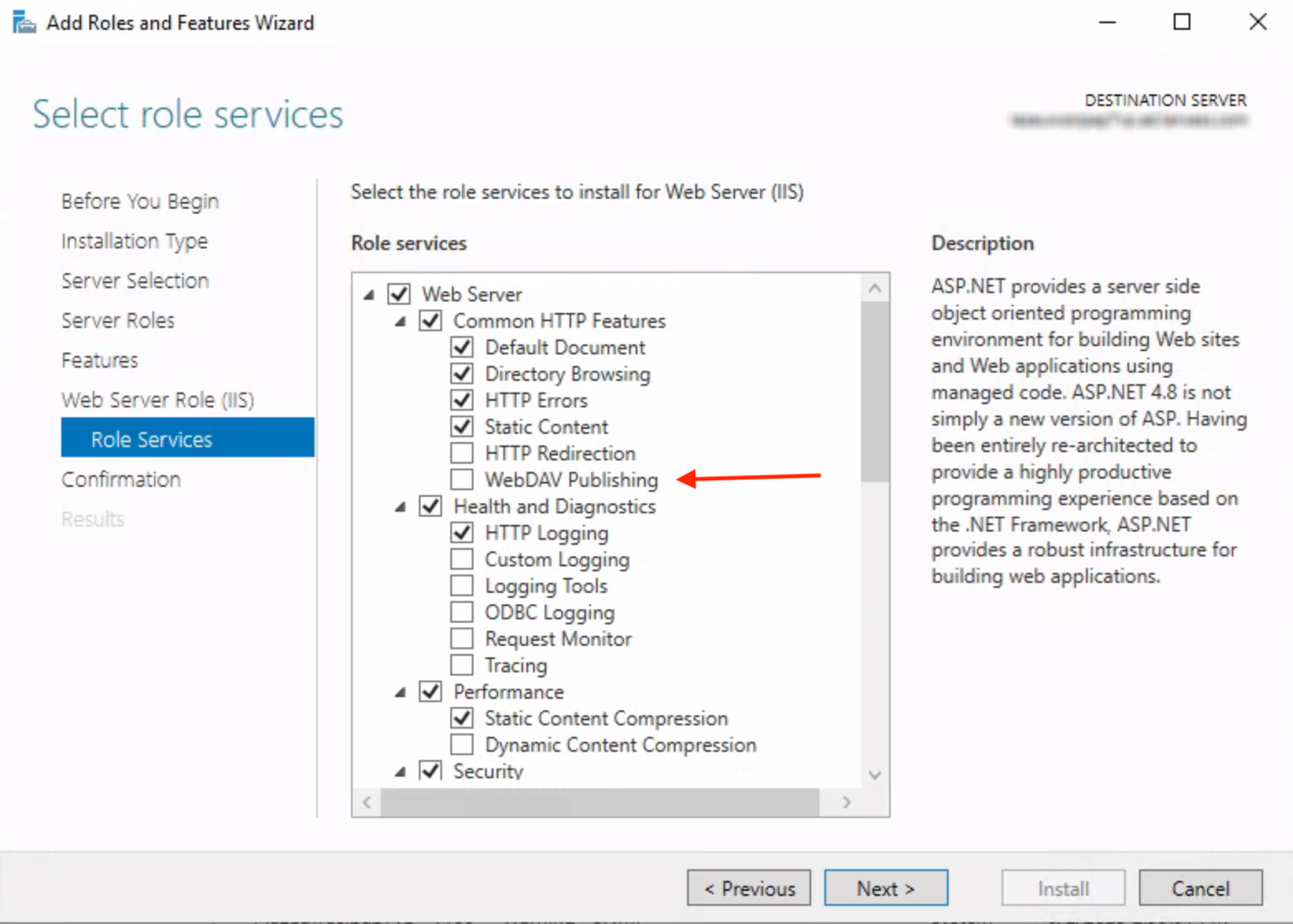The width and height of the screenshot is (1293, 924).
Task: Enable ODBC Logging checkbox
Action: pos(462,612)
